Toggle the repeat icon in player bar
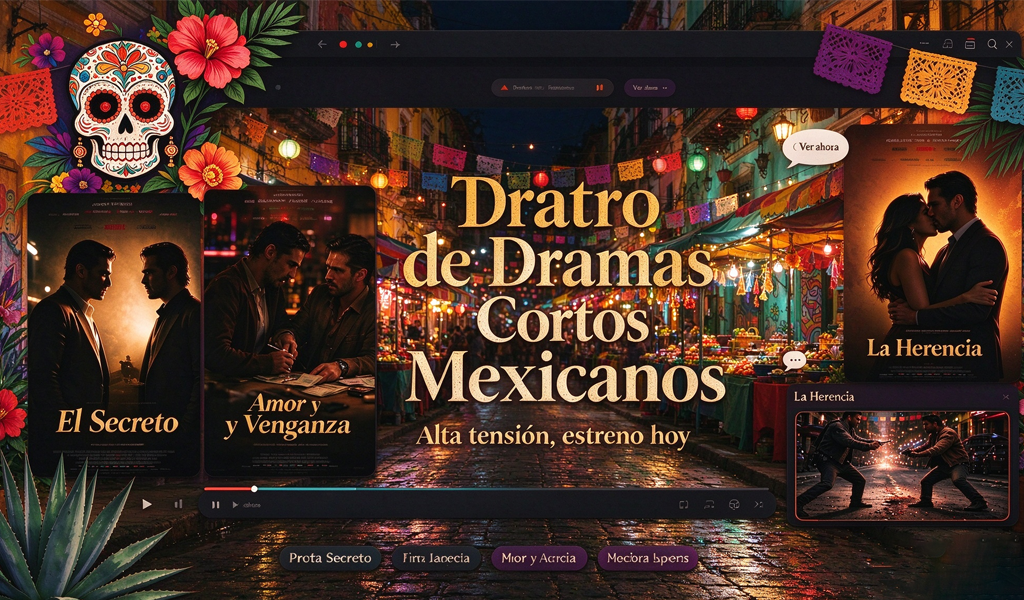This screenshot has height=600, width=1024. (x=709, y=505)
